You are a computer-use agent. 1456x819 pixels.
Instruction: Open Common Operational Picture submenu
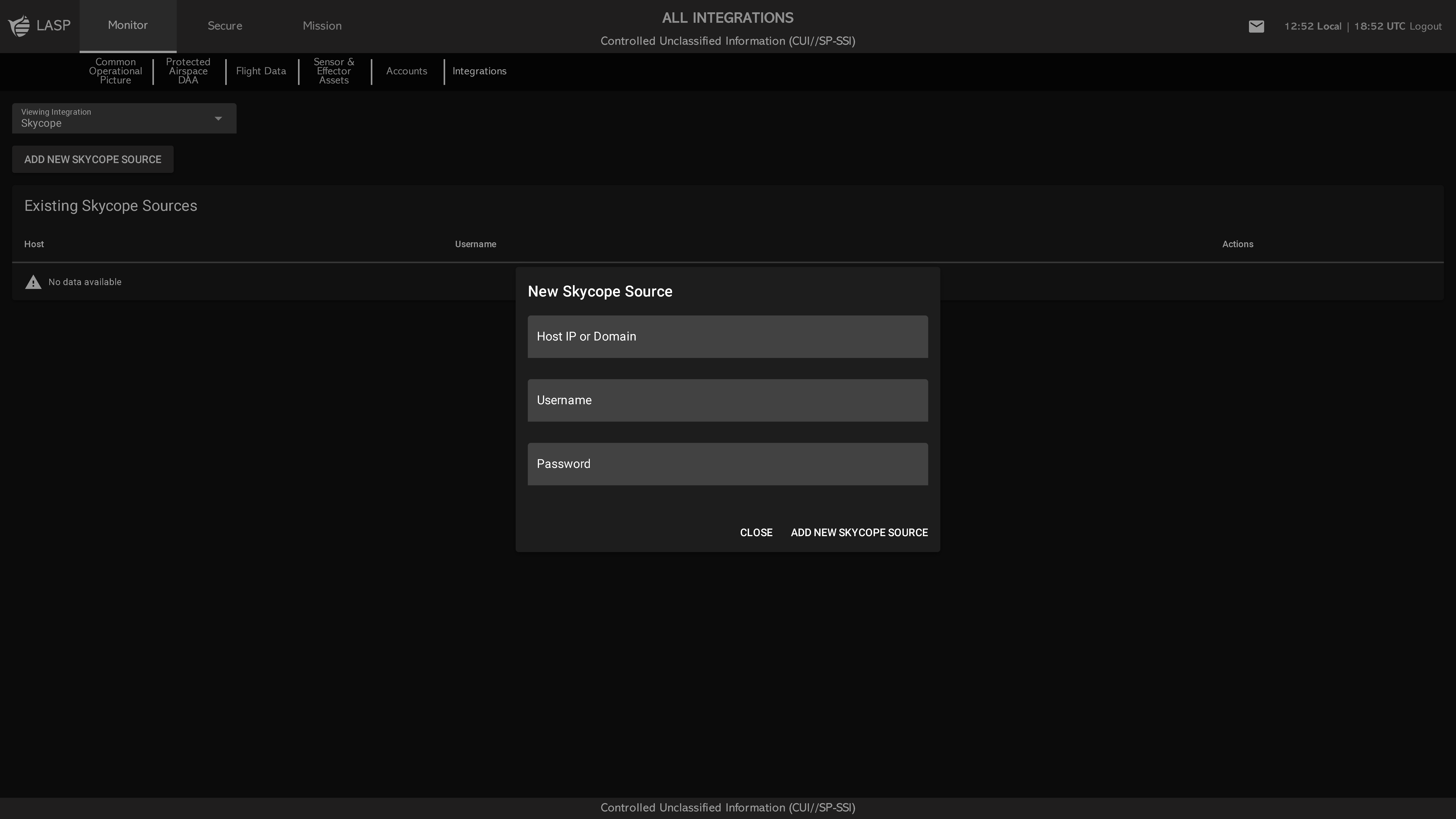(x=115, y=71)
